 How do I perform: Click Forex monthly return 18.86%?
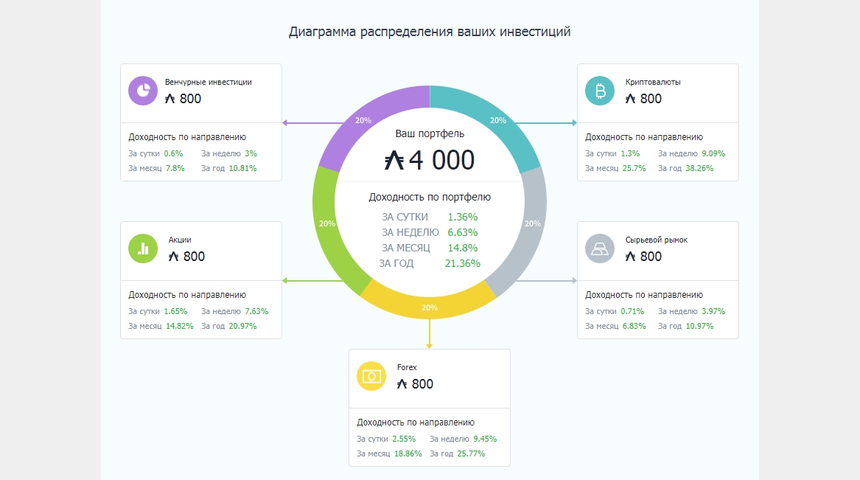pyautogui.click(x=408, y=454)
